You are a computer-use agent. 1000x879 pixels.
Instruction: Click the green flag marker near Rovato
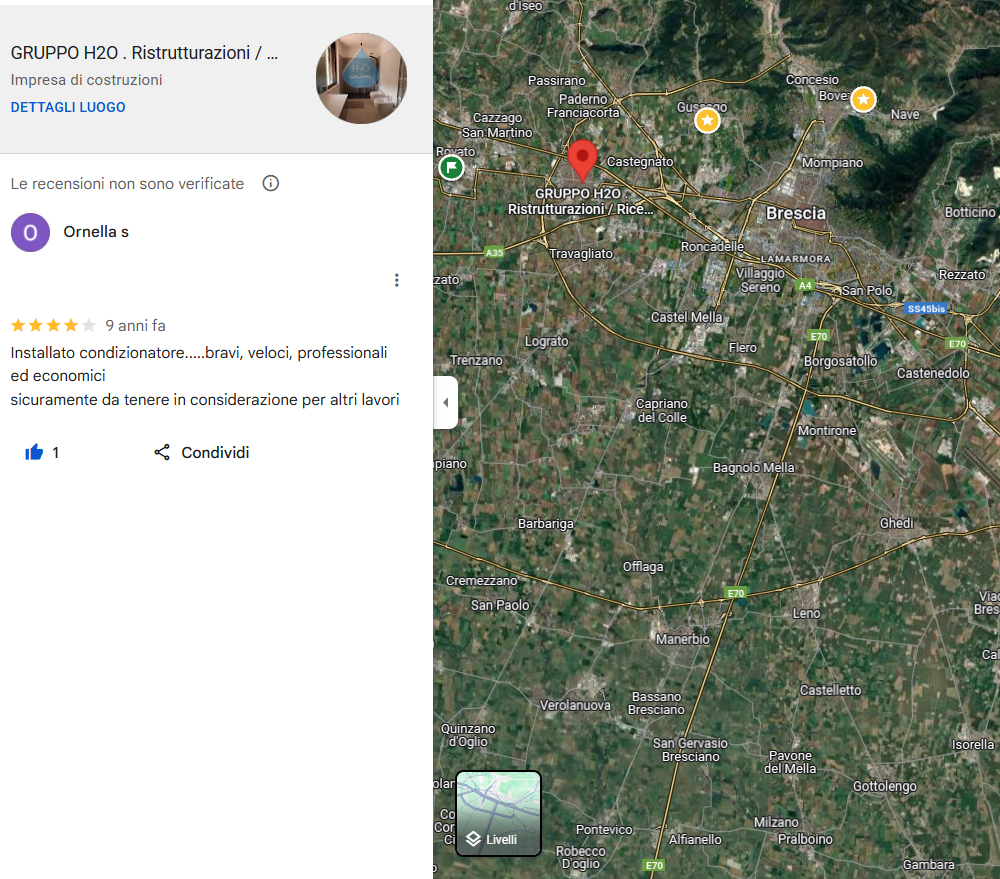452,168
